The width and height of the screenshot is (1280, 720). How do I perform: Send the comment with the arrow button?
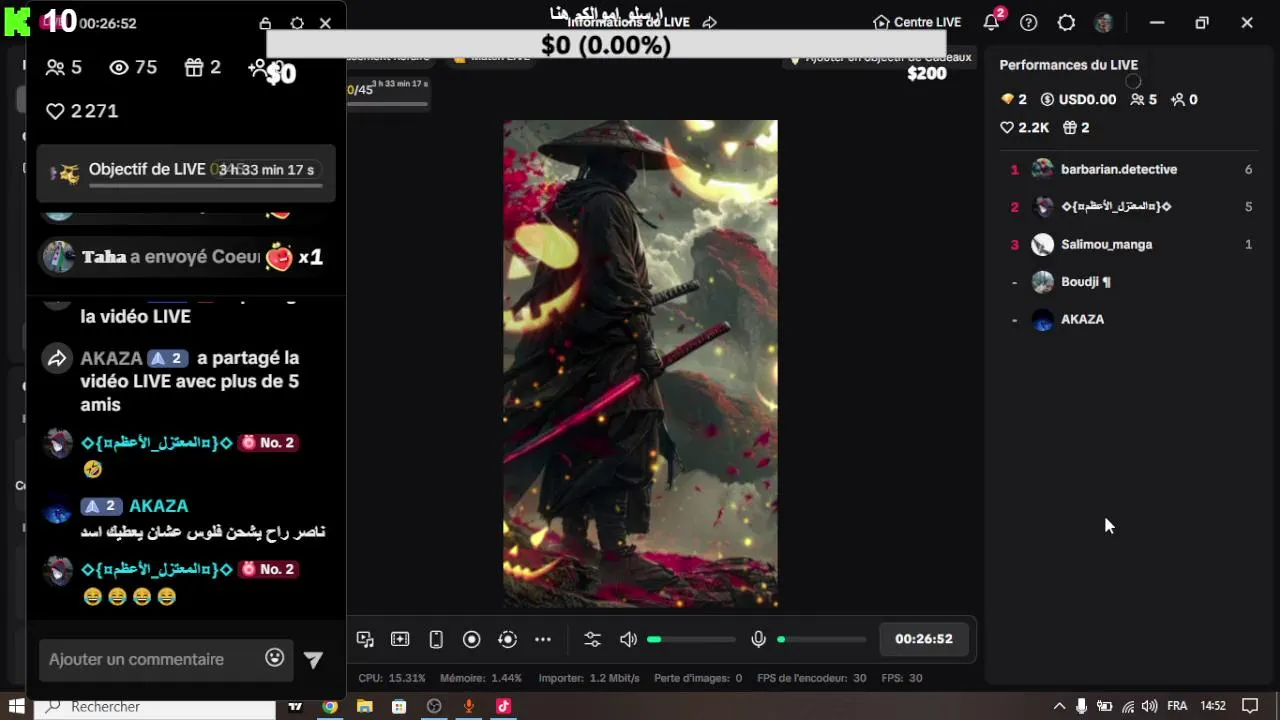313,659
